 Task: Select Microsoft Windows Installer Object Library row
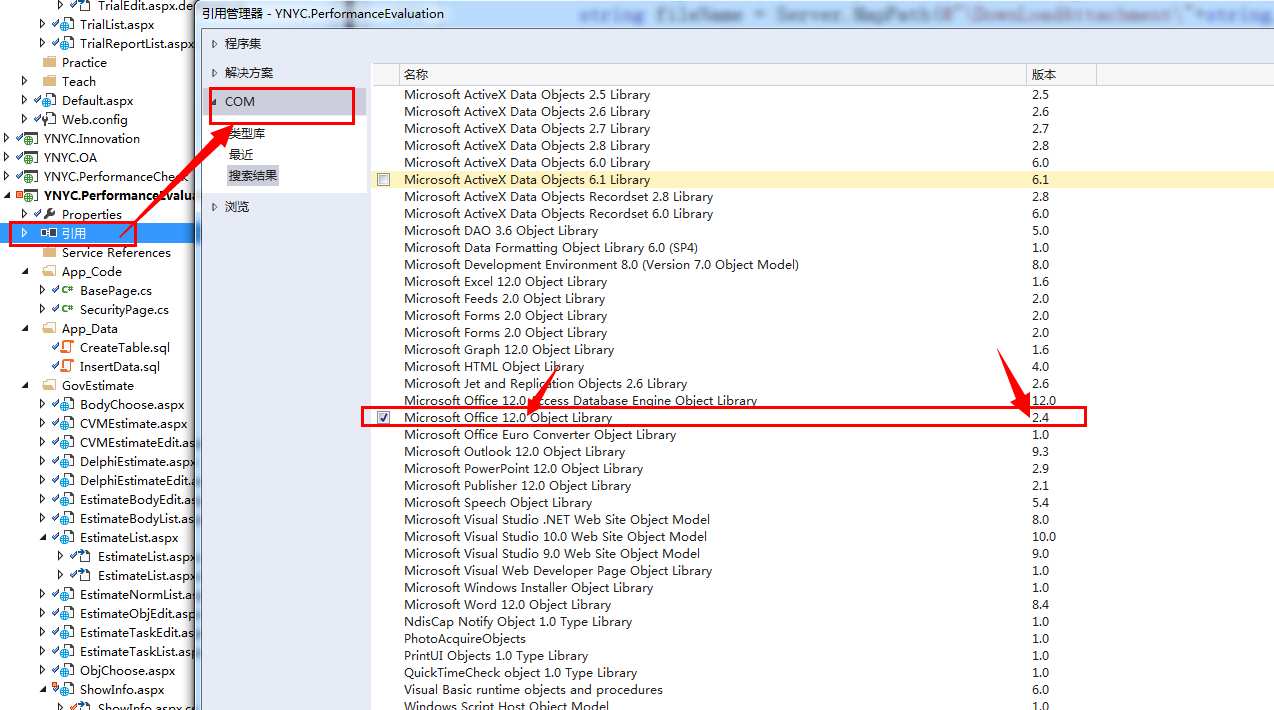822,588
